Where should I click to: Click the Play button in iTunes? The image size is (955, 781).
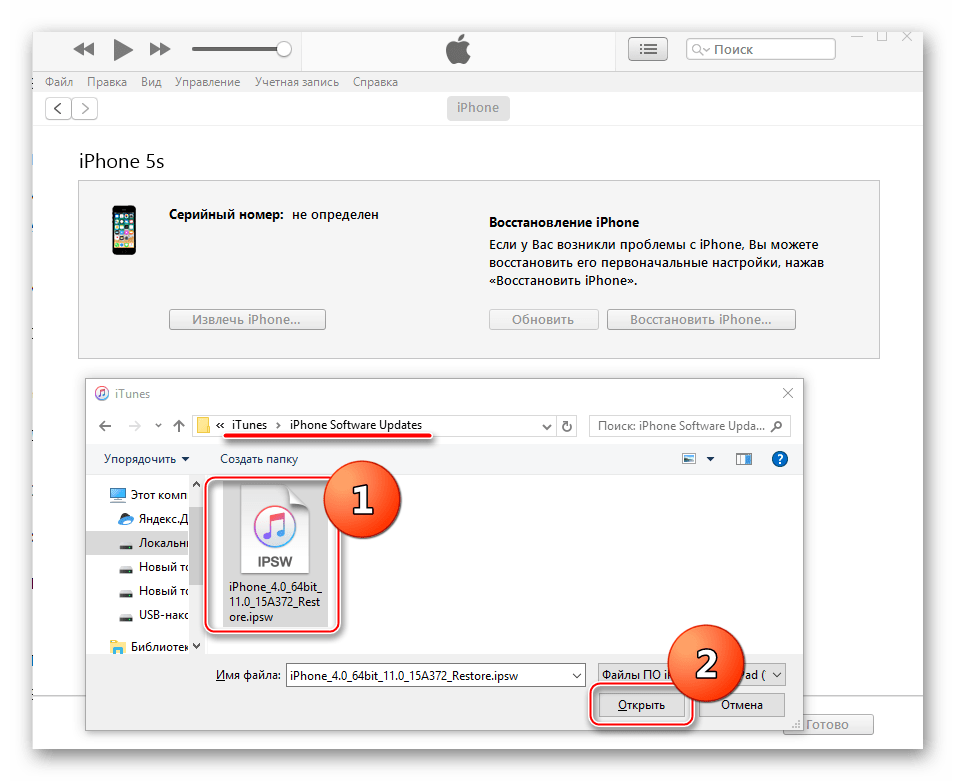pos(122,49)
